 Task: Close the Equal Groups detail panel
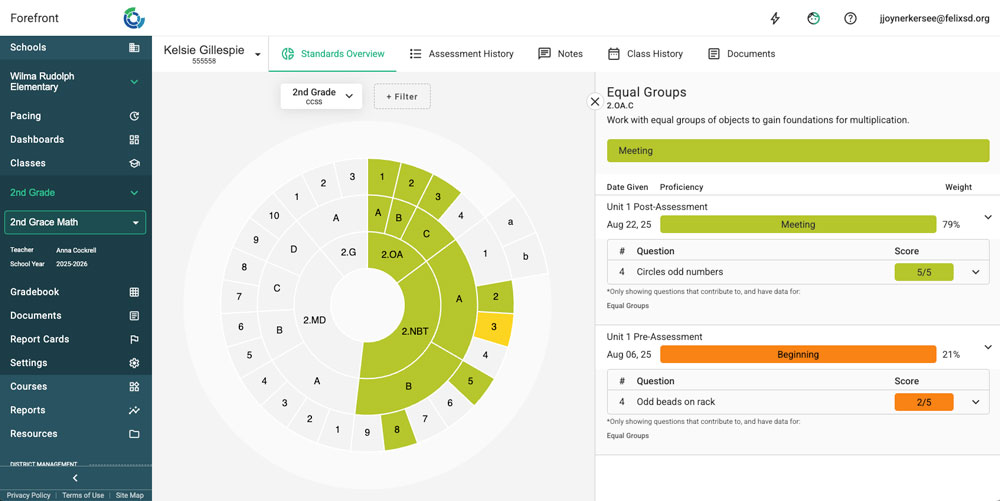594,101
